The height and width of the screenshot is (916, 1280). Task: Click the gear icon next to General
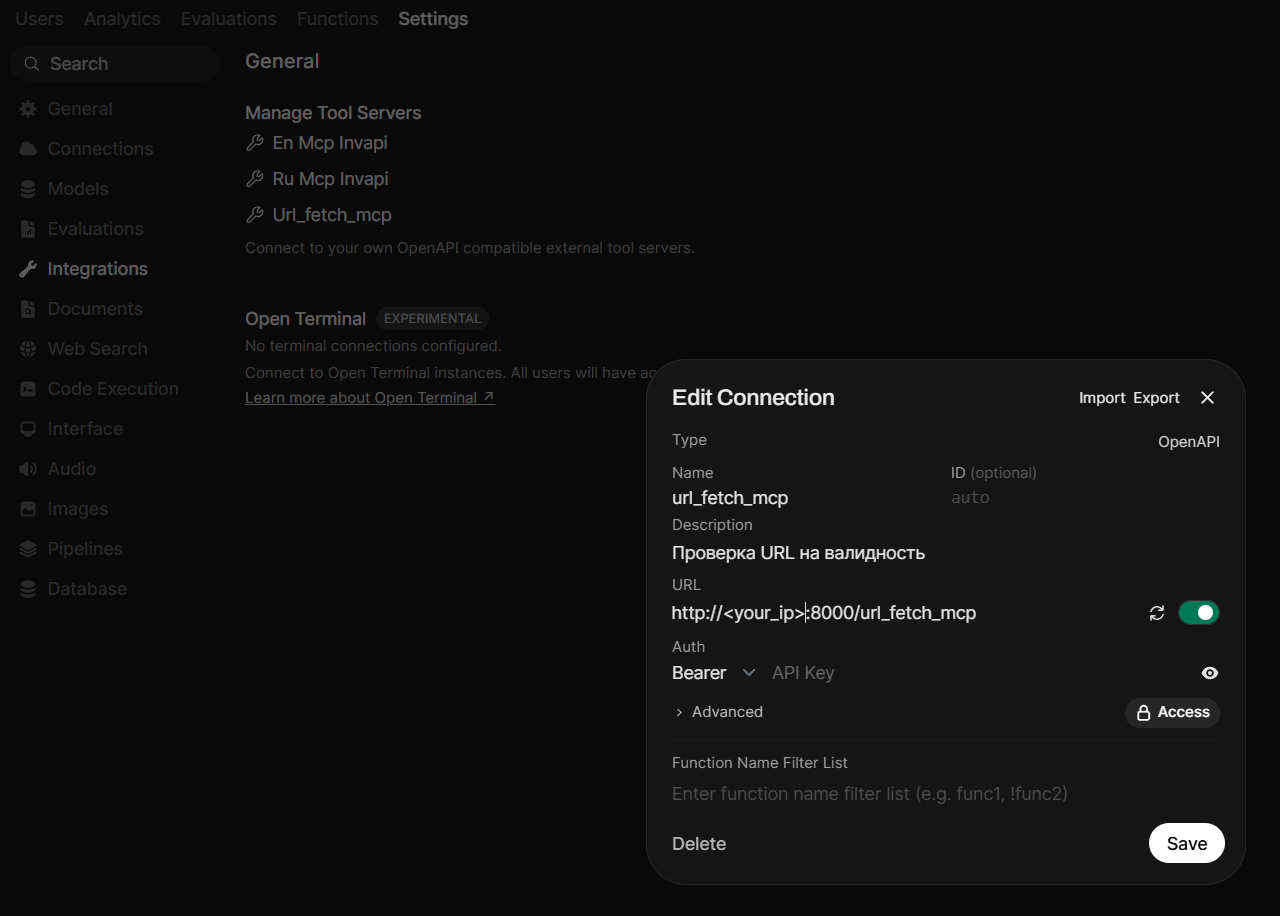click(28, 109)
